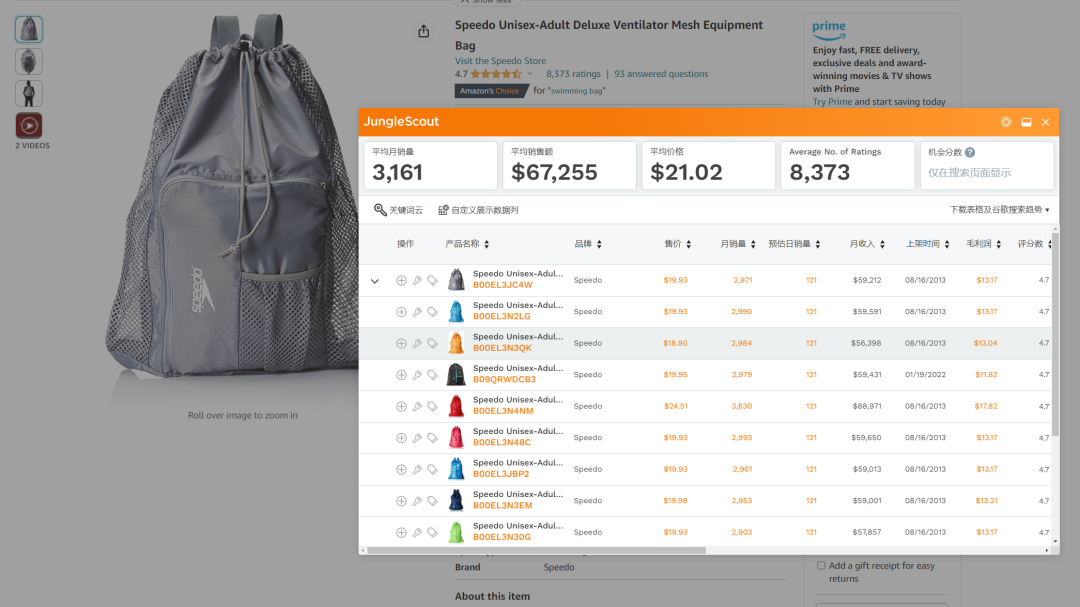Open 自定义展示数据列 column customization
The image size is (1080, 607).
pyautogui.click(x=478, y=210)
